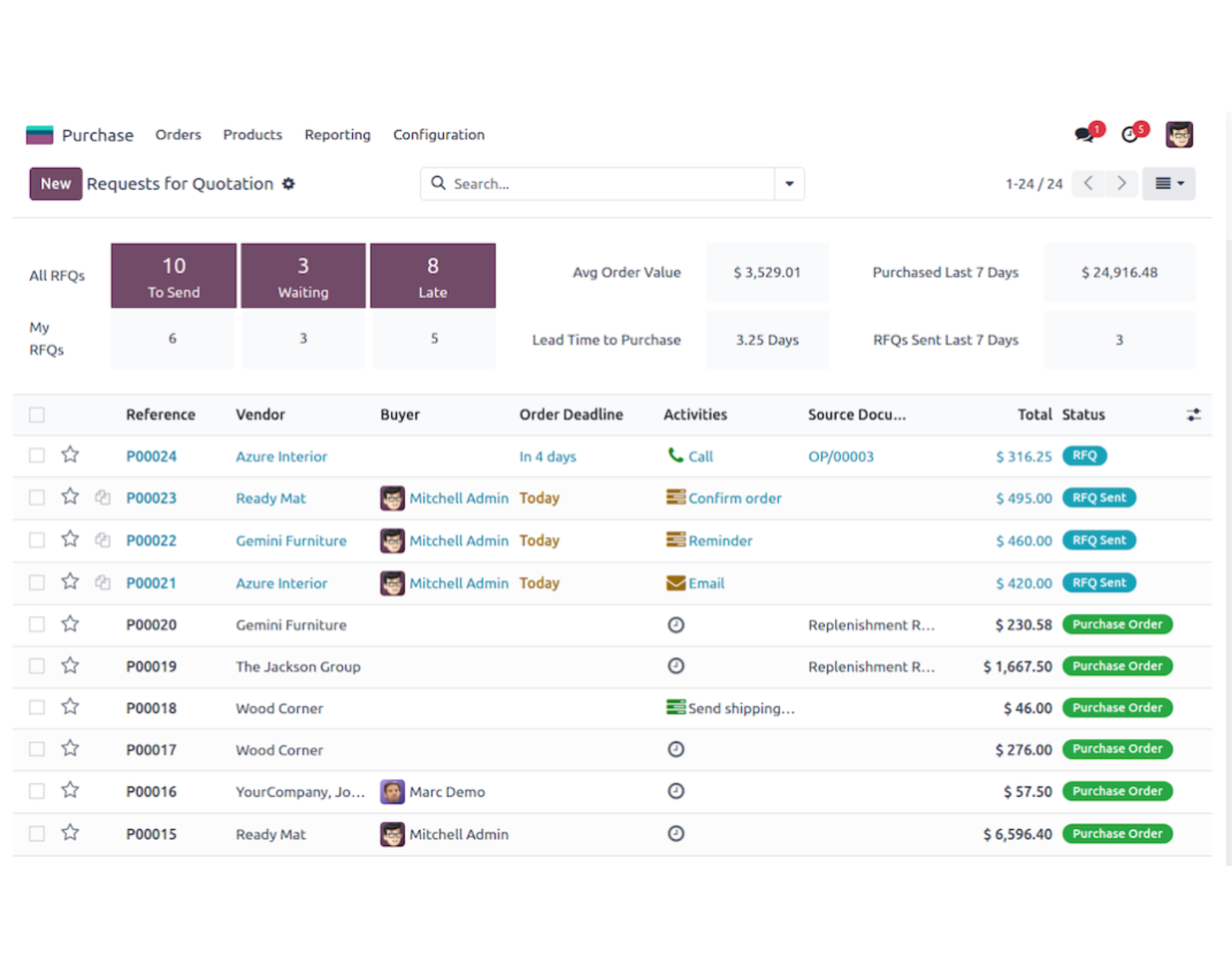The image size is (1232, 962).
Task: Open the Azure Interior vendor link for P00024
Action: 281,457
